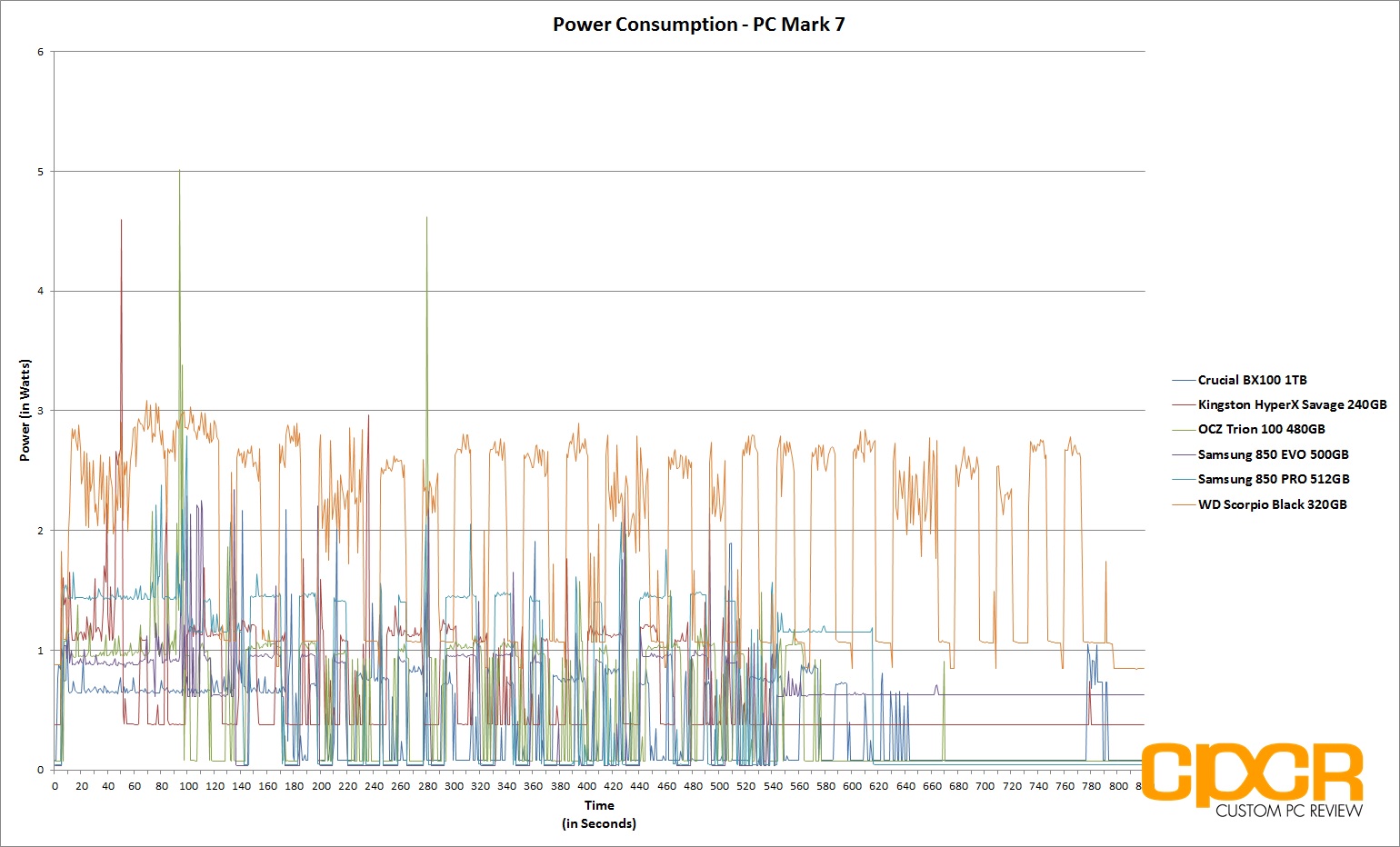This screenshot has height=847, width=1400.
Task: Select the Samsung 850 EVO 500GB legend entry
Action: (x=1261, y=454)
